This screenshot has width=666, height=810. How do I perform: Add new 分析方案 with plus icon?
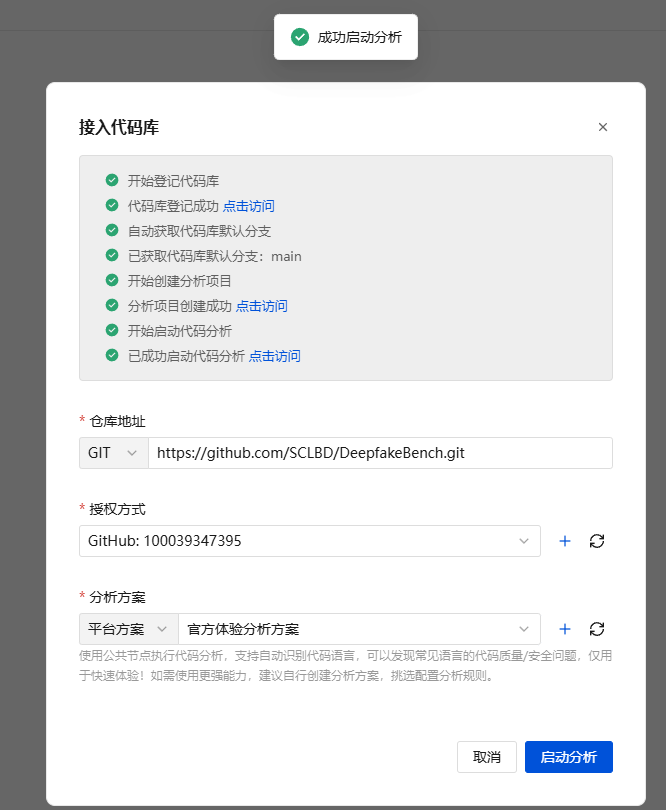[x=565, y=629]
